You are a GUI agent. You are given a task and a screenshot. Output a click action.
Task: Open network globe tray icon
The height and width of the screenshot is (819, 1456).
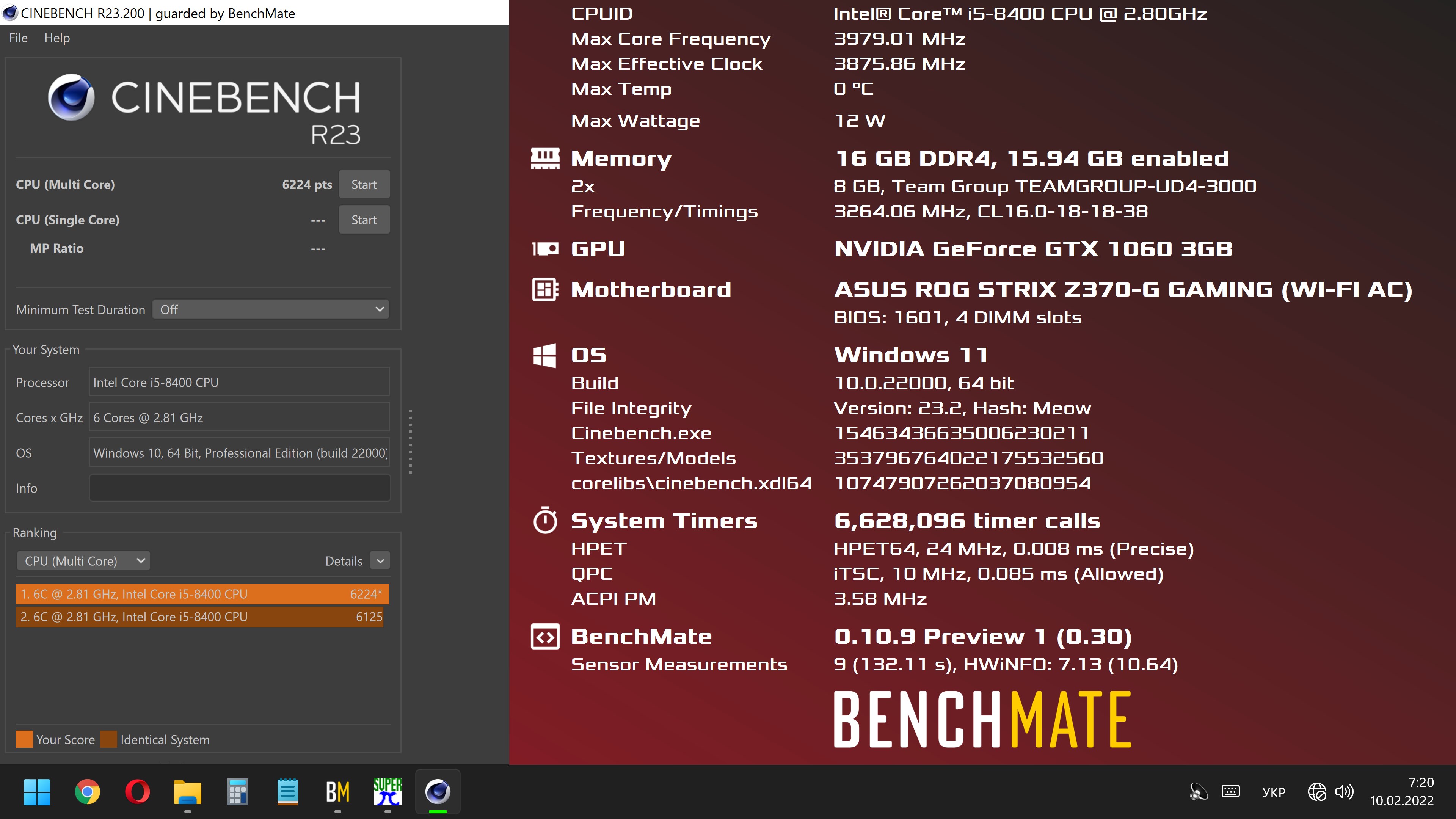click(1317, 792)
